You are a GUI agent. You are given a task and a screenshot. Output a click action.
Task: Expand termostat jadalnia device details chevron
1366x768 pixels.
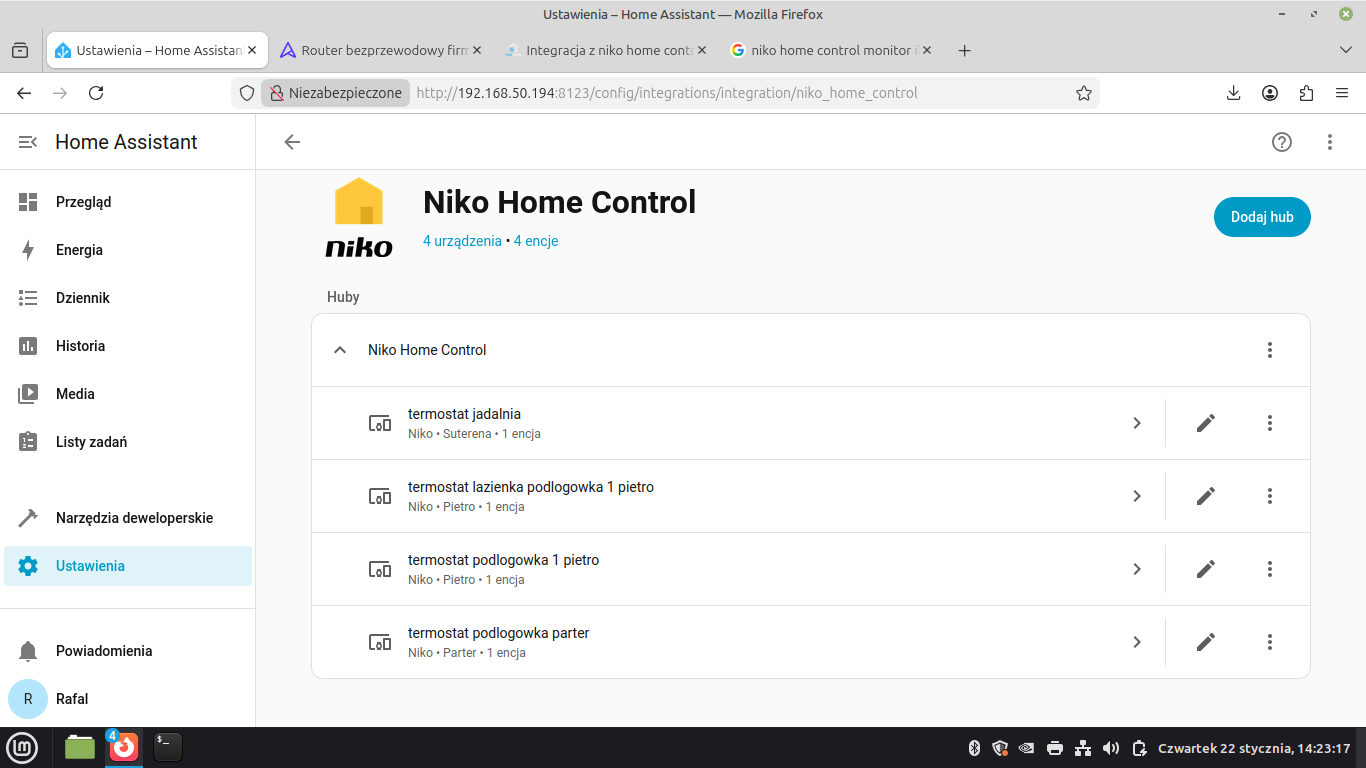1137,423
